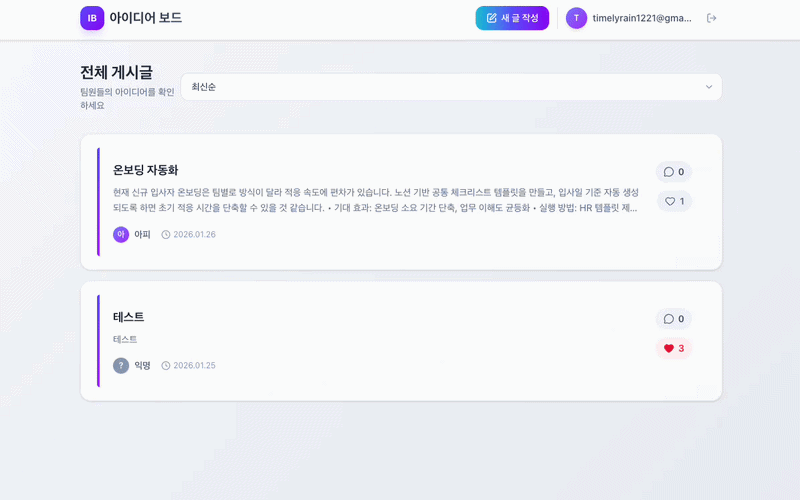Select the date 2026.01.25
Viewport: 800px width, 500px height.
point(194,365)
